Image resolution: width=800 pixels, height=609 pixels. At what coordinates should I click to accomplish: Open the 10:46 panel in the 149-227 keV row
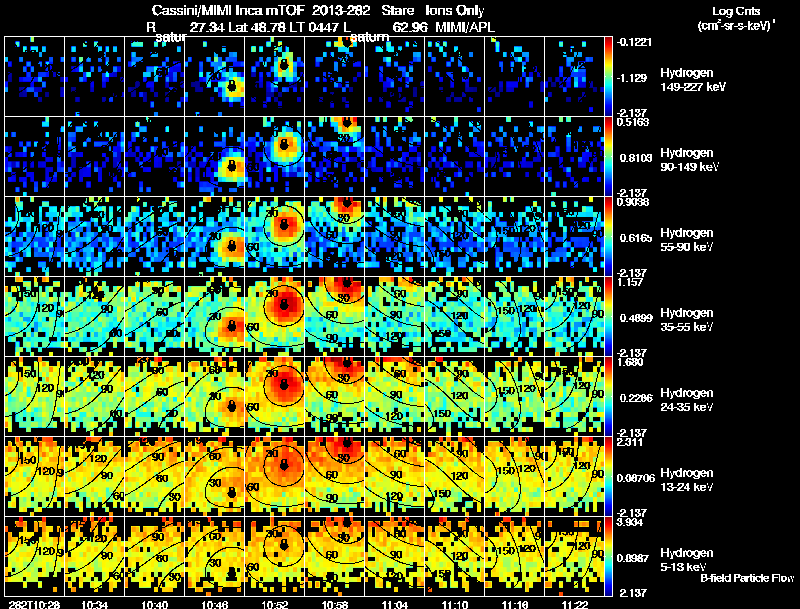[215, 76]
